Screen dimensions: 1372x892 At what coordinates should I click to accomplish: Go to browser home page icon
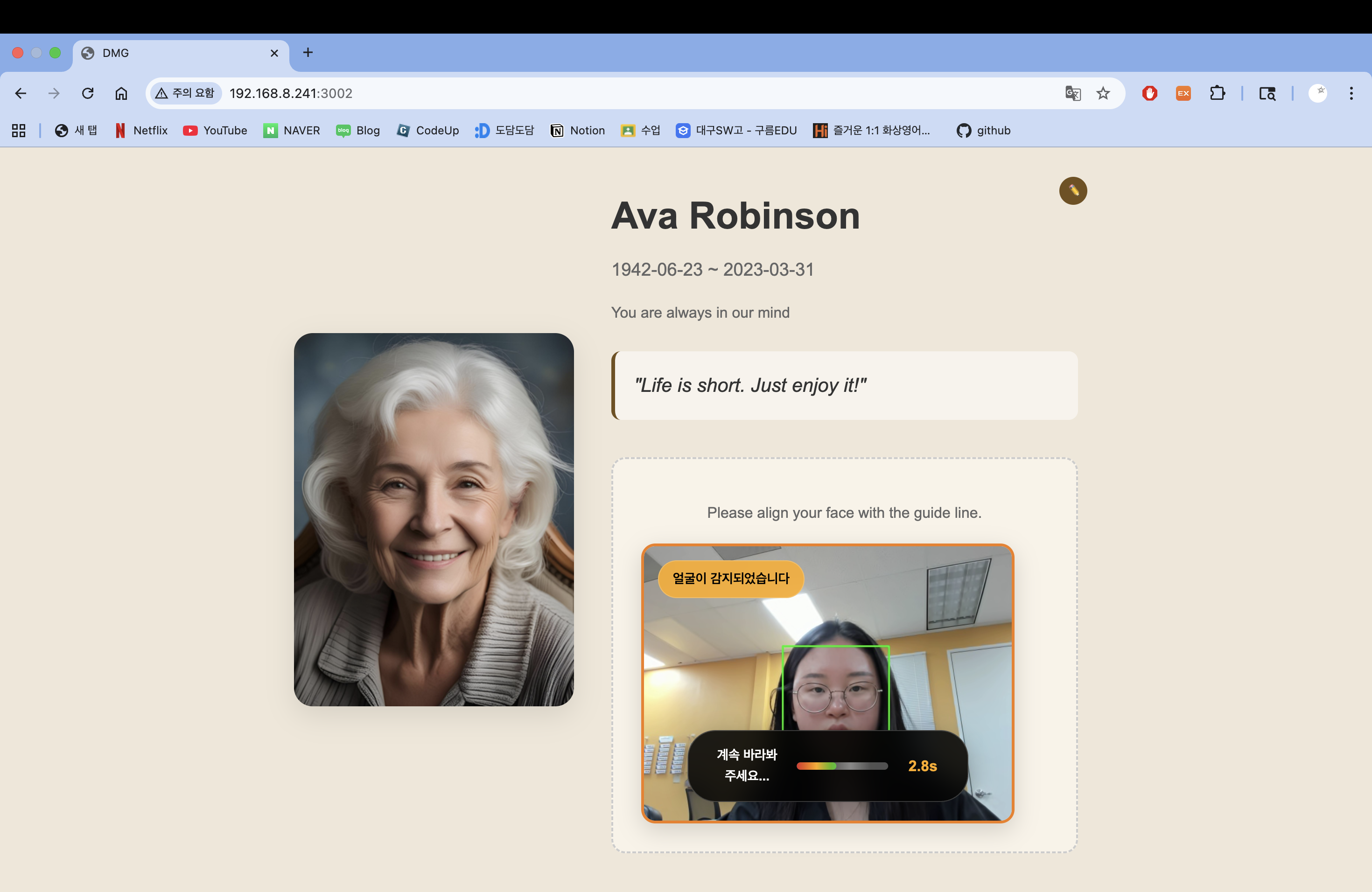tap(121, 93)
